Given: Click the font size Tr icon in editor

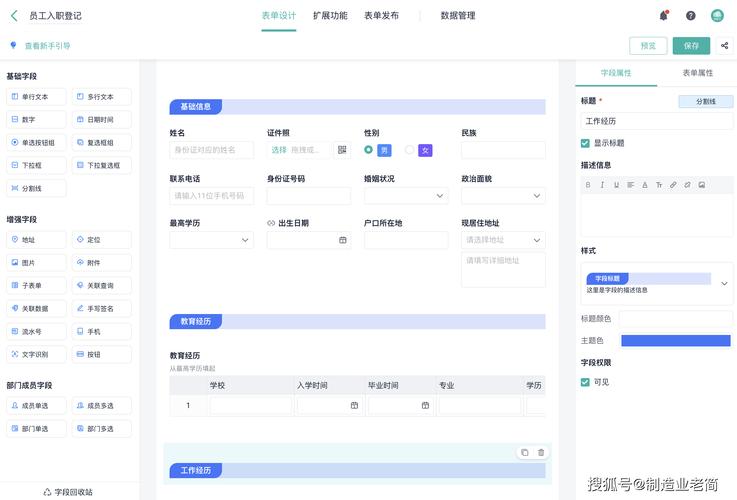Looking at the screenshot, I should (x=659, y=185).
